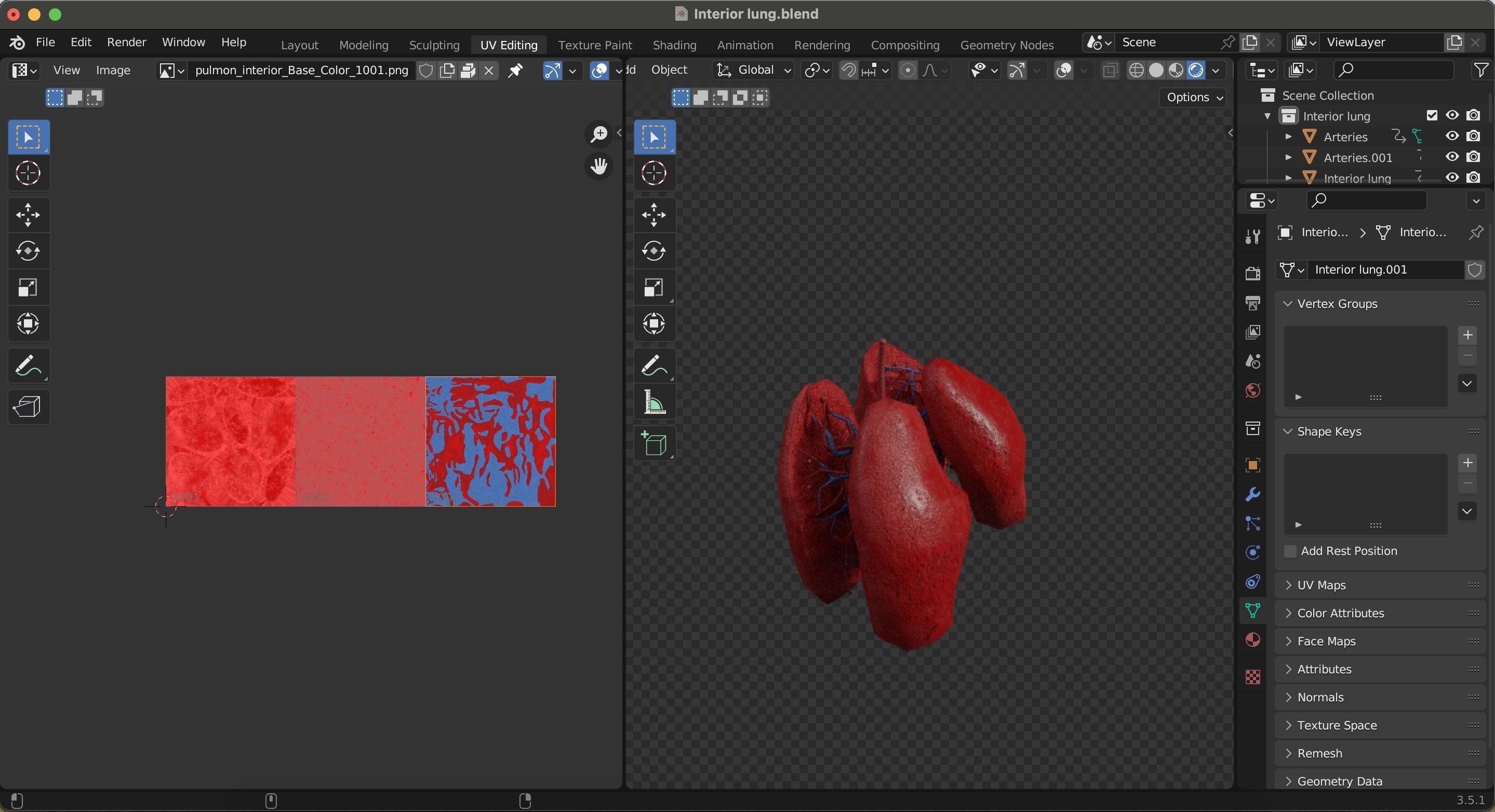Switch viewport to wireframe shading
1495x812 pixels.
tap(1137, 71)
